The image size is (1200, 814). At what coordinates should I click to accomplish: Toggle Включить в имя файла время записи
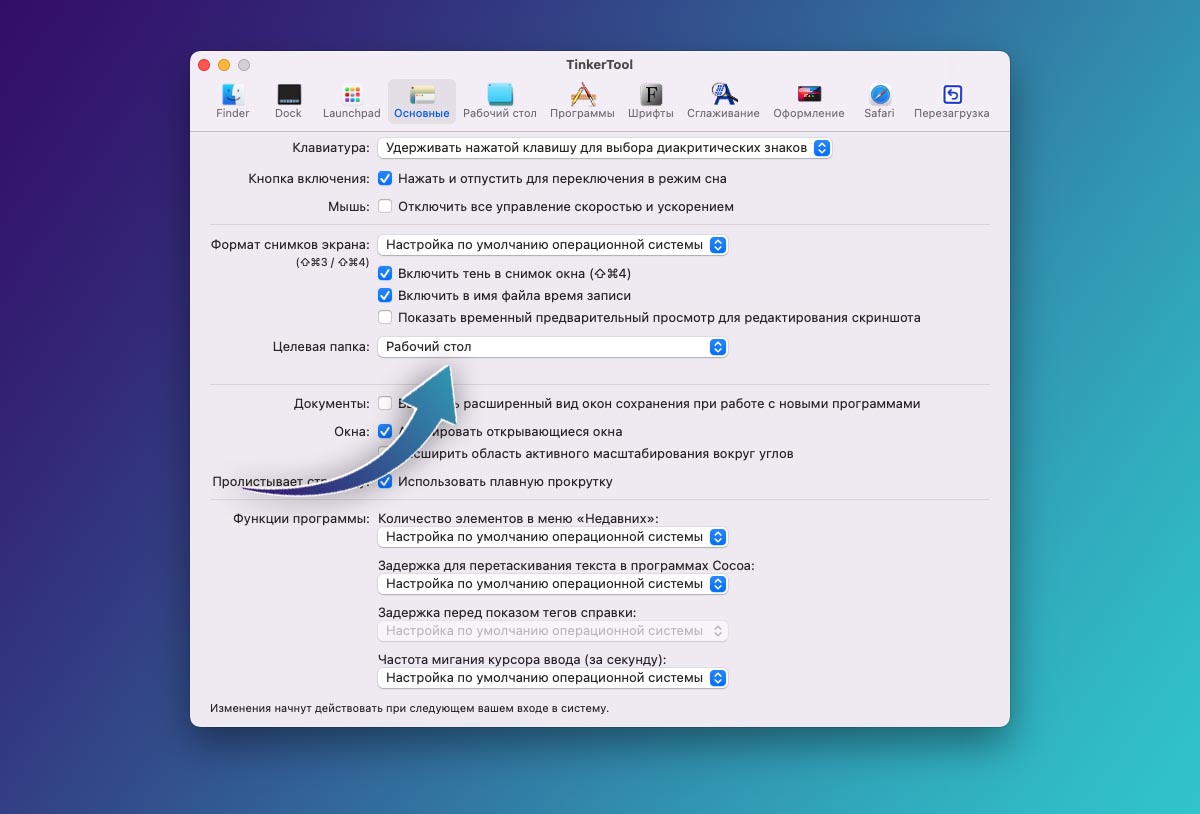385,295
